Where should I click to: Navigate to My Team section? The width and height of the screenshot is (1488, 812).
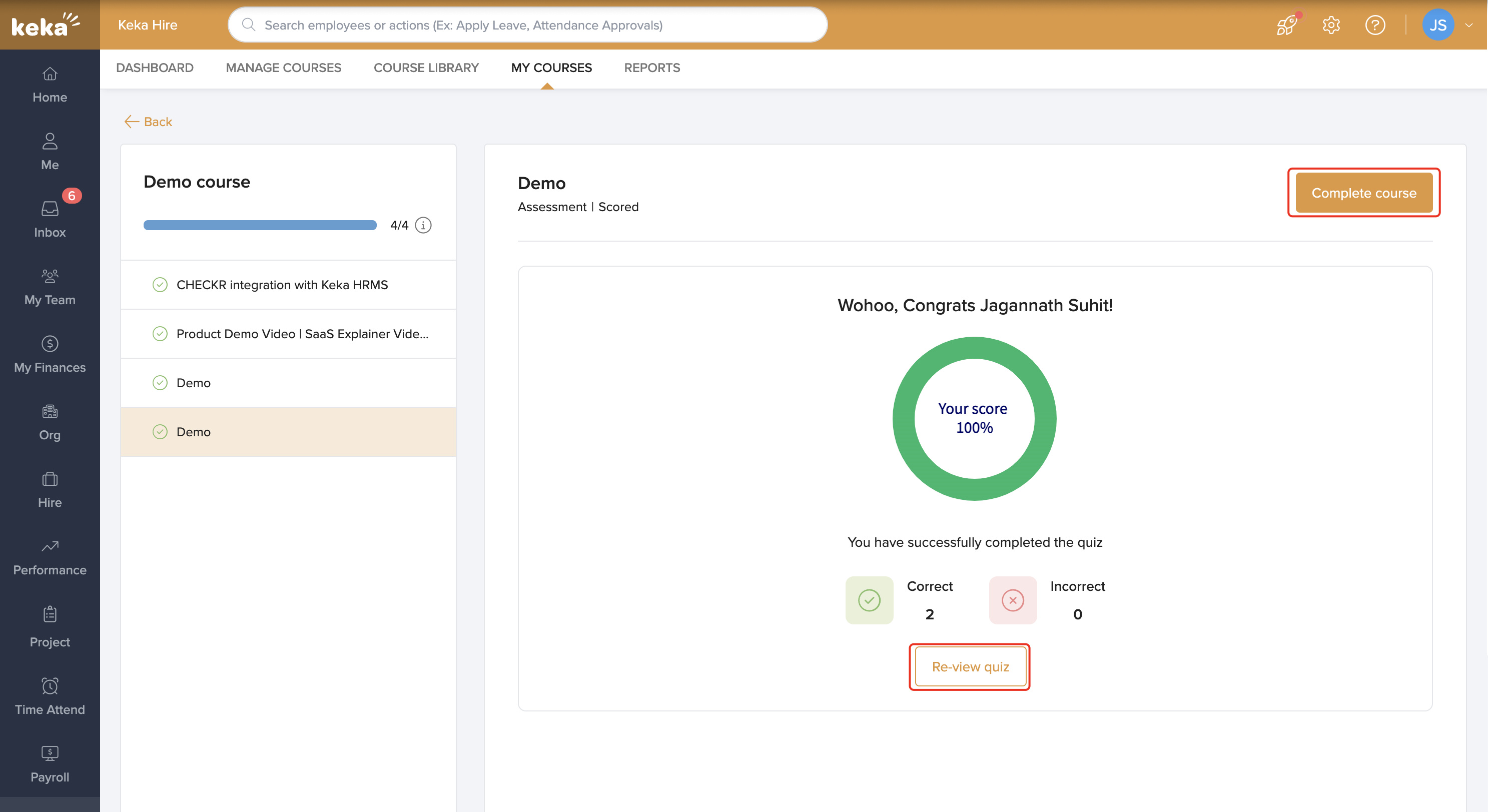click(x=49, y=287)
